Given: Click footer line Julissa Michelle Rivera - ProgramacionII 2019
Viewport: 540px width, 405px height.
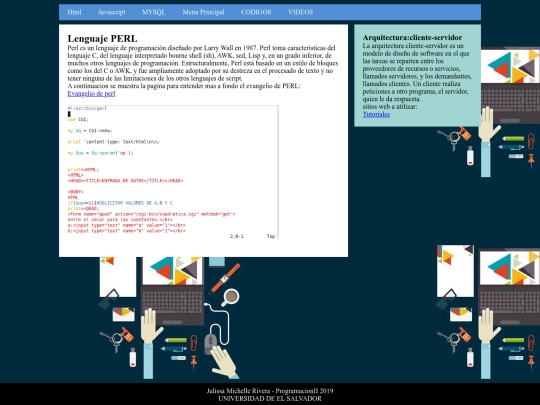Looking at the screenshot, I should click(270, 391).
